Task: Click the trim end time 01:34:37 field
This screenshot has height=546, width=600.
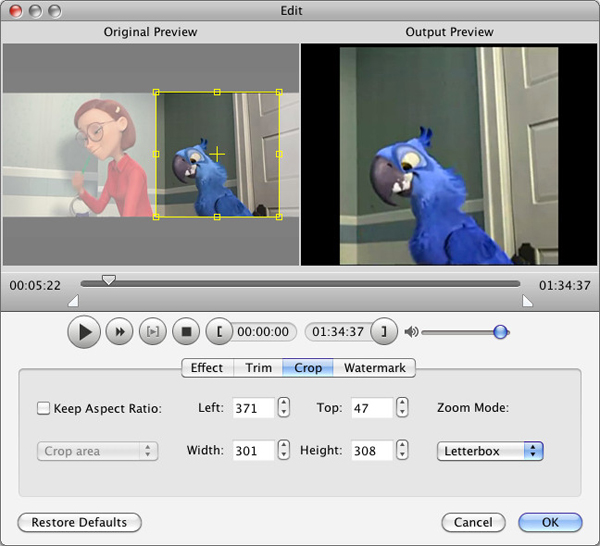Action: pyautogui.click(x=338, y=332)
